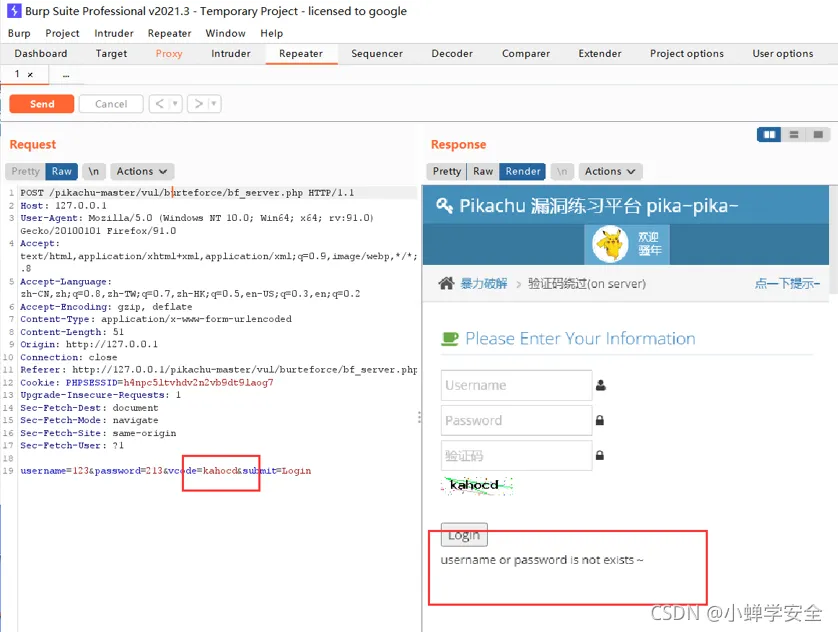Image resolution: width=838 pixels, height=632 pixels.
Task: Add a new Repeater tab
Action: [x=66, y=75]
